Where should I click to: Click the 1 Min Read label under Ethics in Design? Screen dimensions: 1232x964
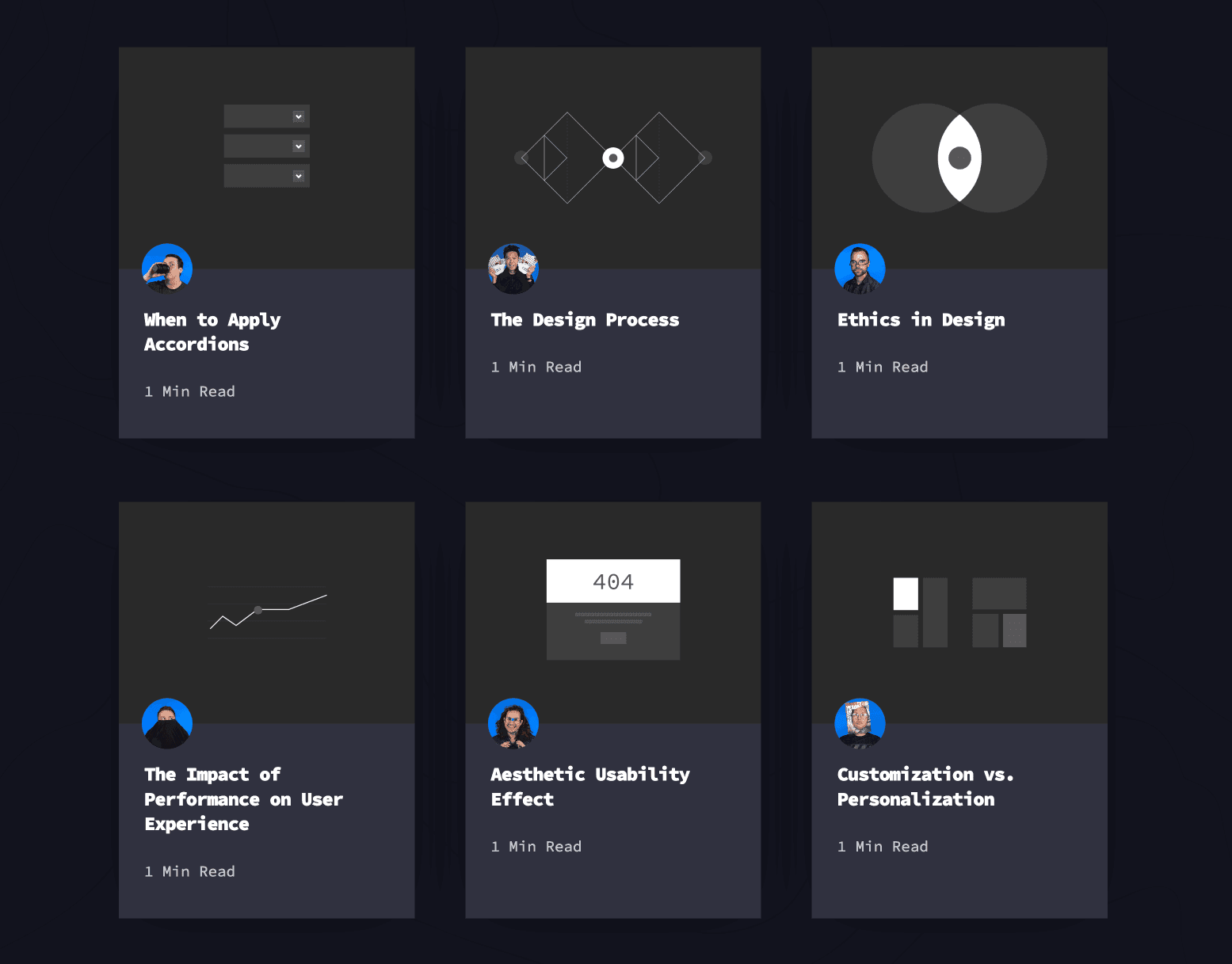(x=883, y=366)
